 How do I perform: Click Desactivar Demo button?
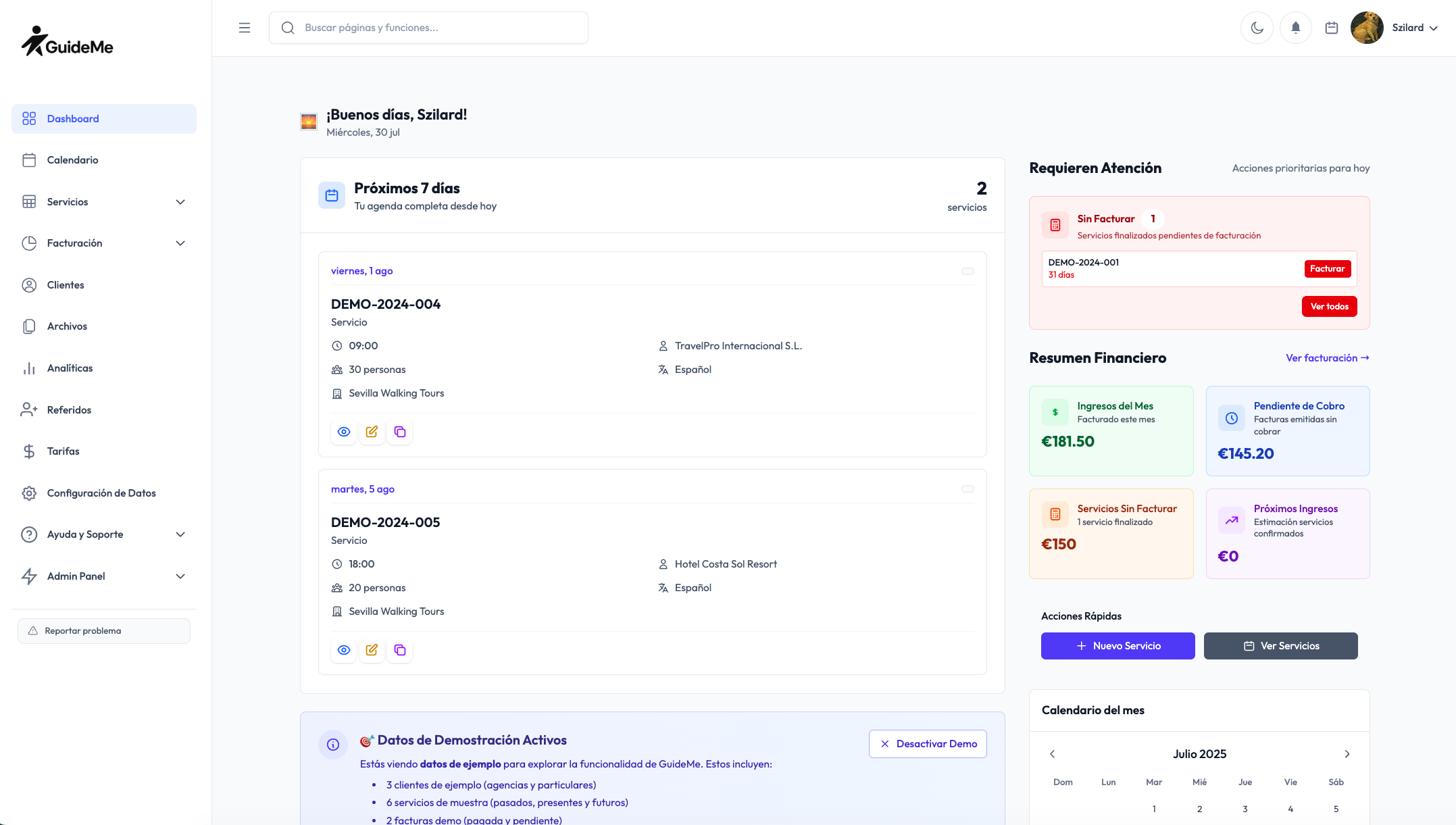tap(928, 744)
